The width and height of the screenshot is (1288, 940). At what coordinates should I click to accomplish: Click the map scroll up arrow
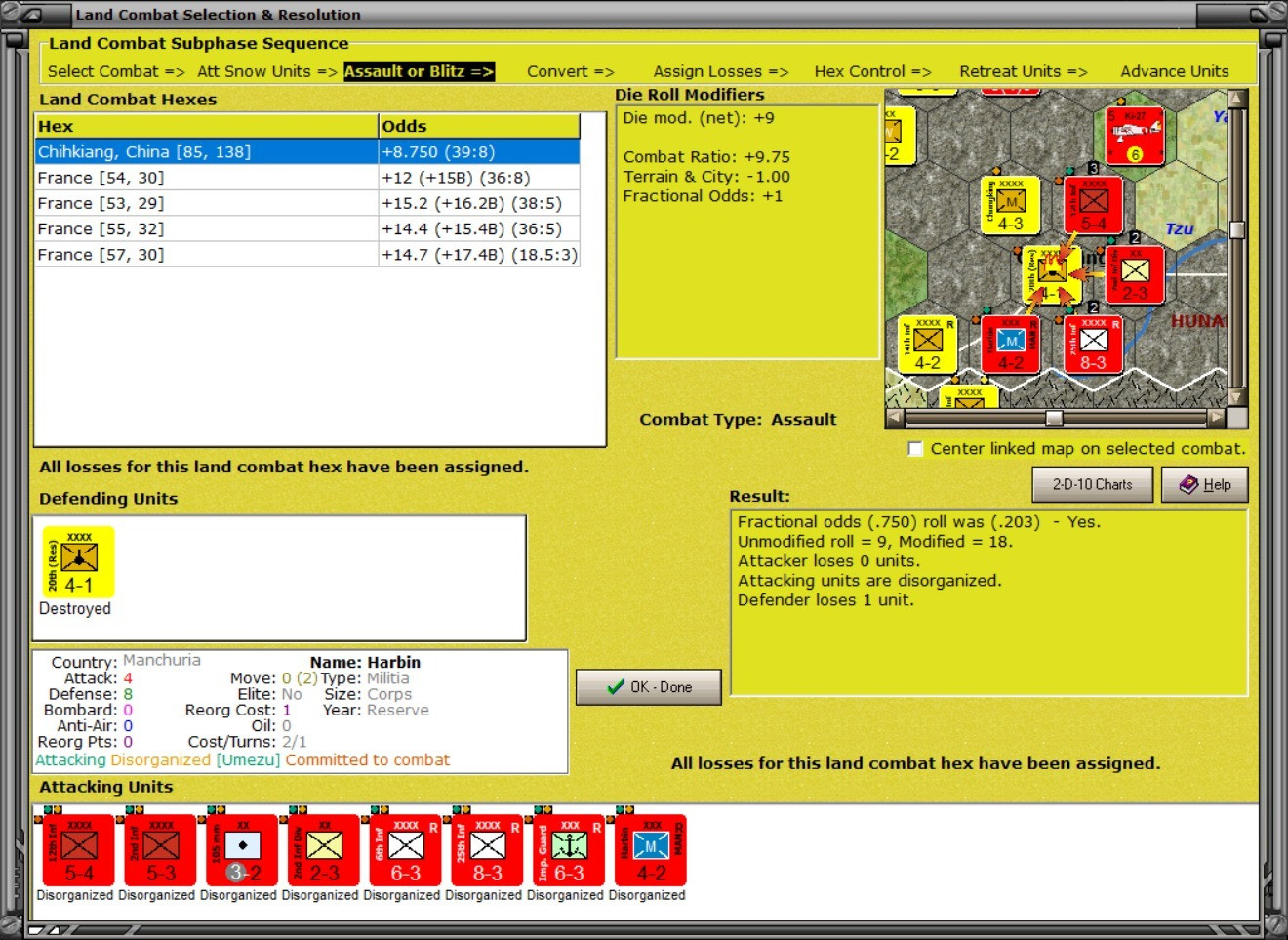[1237, 99]
